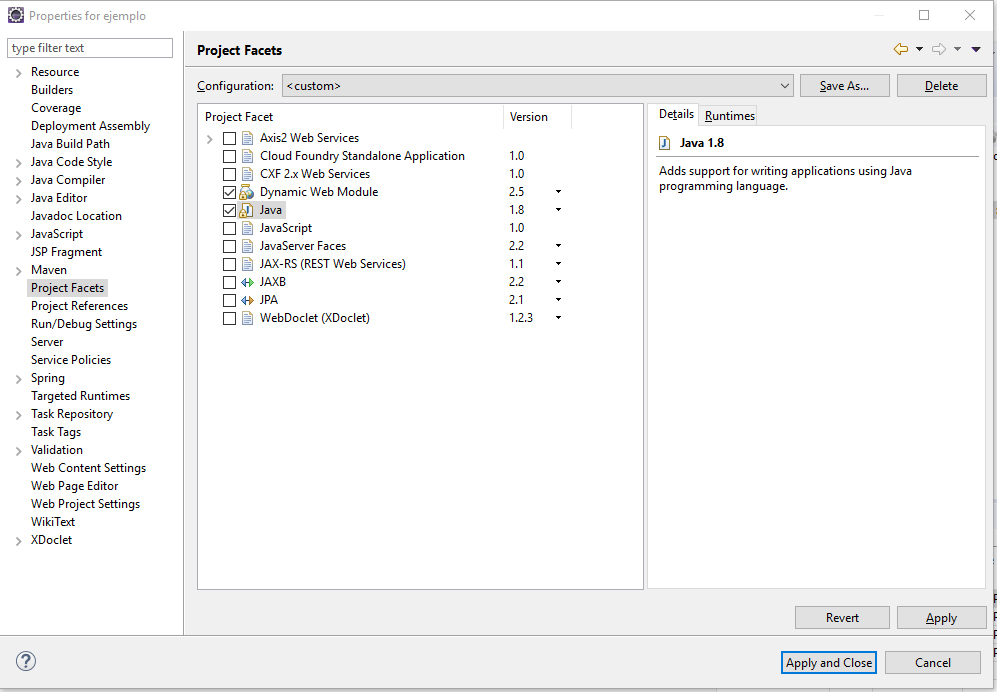Enable the JavaScript facet checkbox
997x692 pixels.
click(x=230, y=228)
